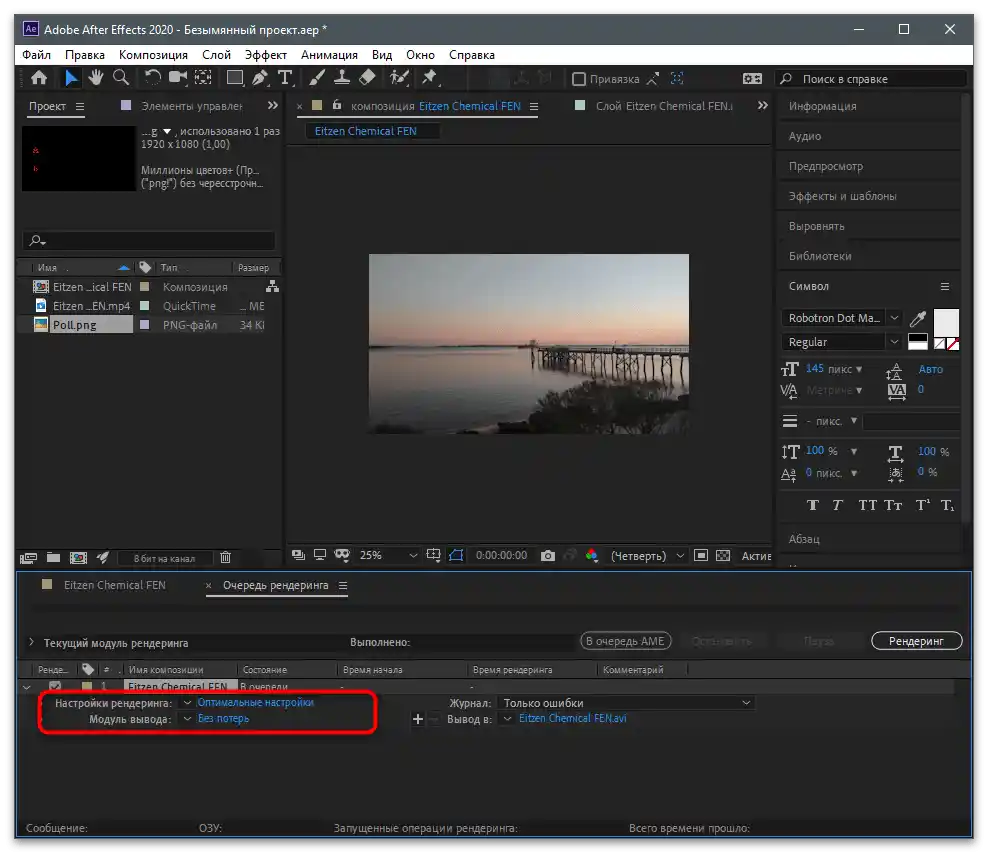988x853 pixels.
Task: Open the Файл menu
Action: [37, 55]
